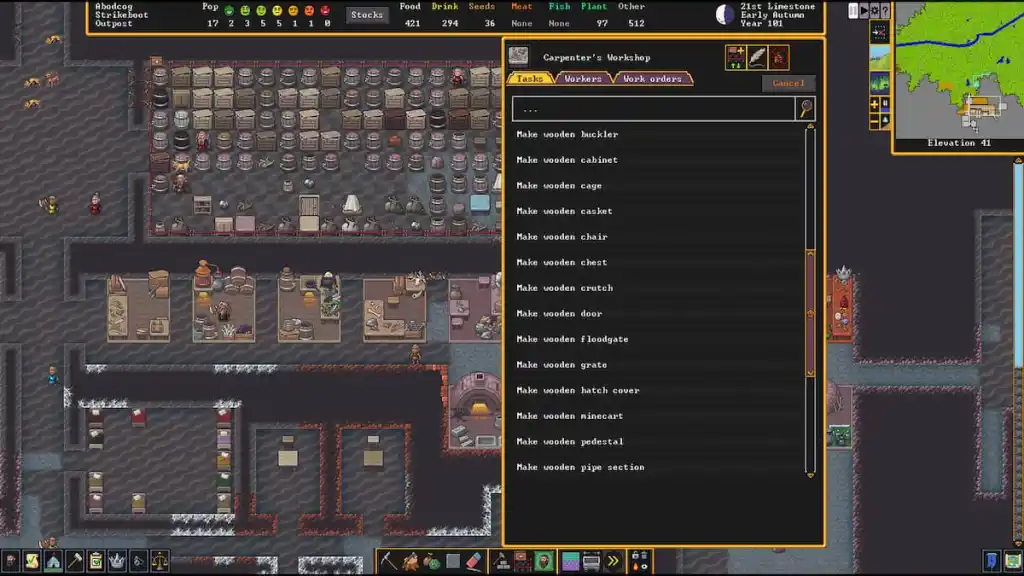The height and width of the screenshot is (576, 1024).
Task: Click the task list scrollbar thumb
Action: click(x=810, y=313)
